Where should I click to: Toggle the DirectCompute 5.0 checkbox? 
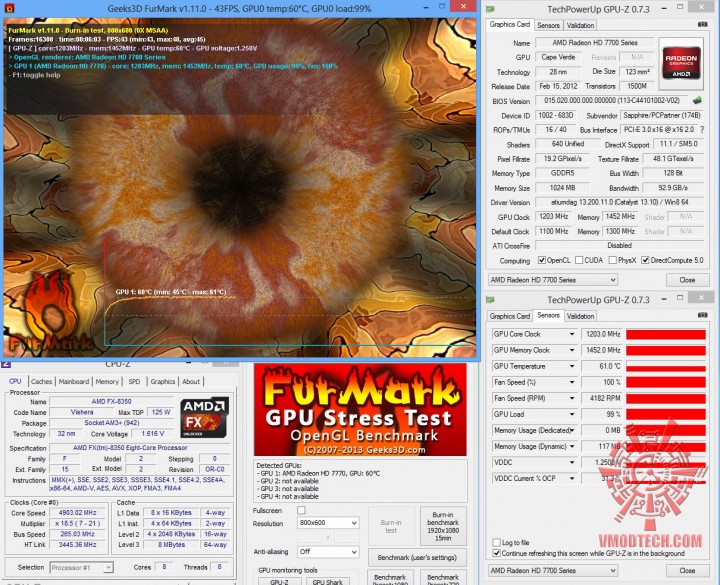[645, 260]
